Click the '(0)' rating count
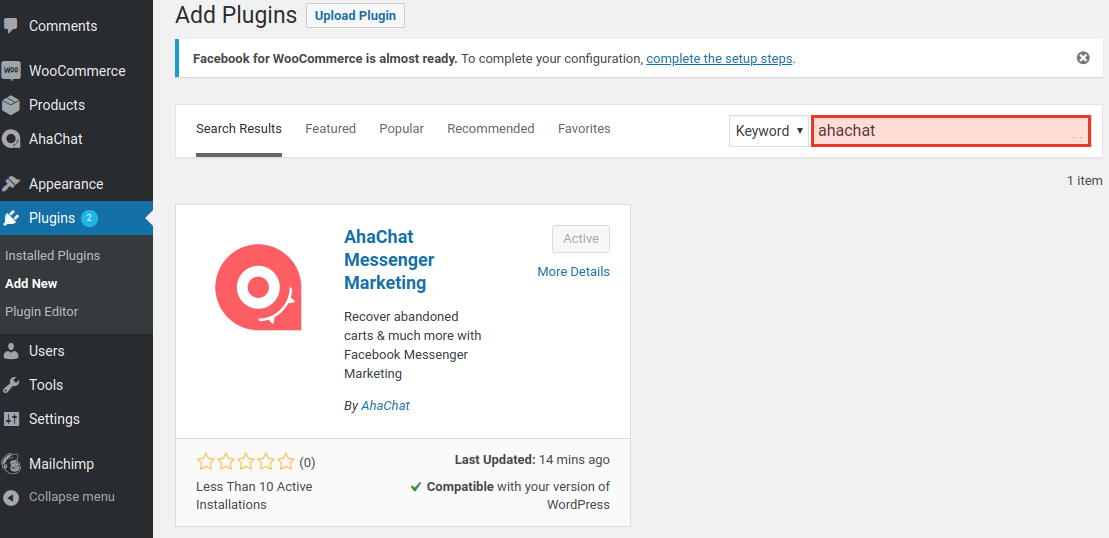This screenshot has height=538, width=1109. [x=307, y=463]
